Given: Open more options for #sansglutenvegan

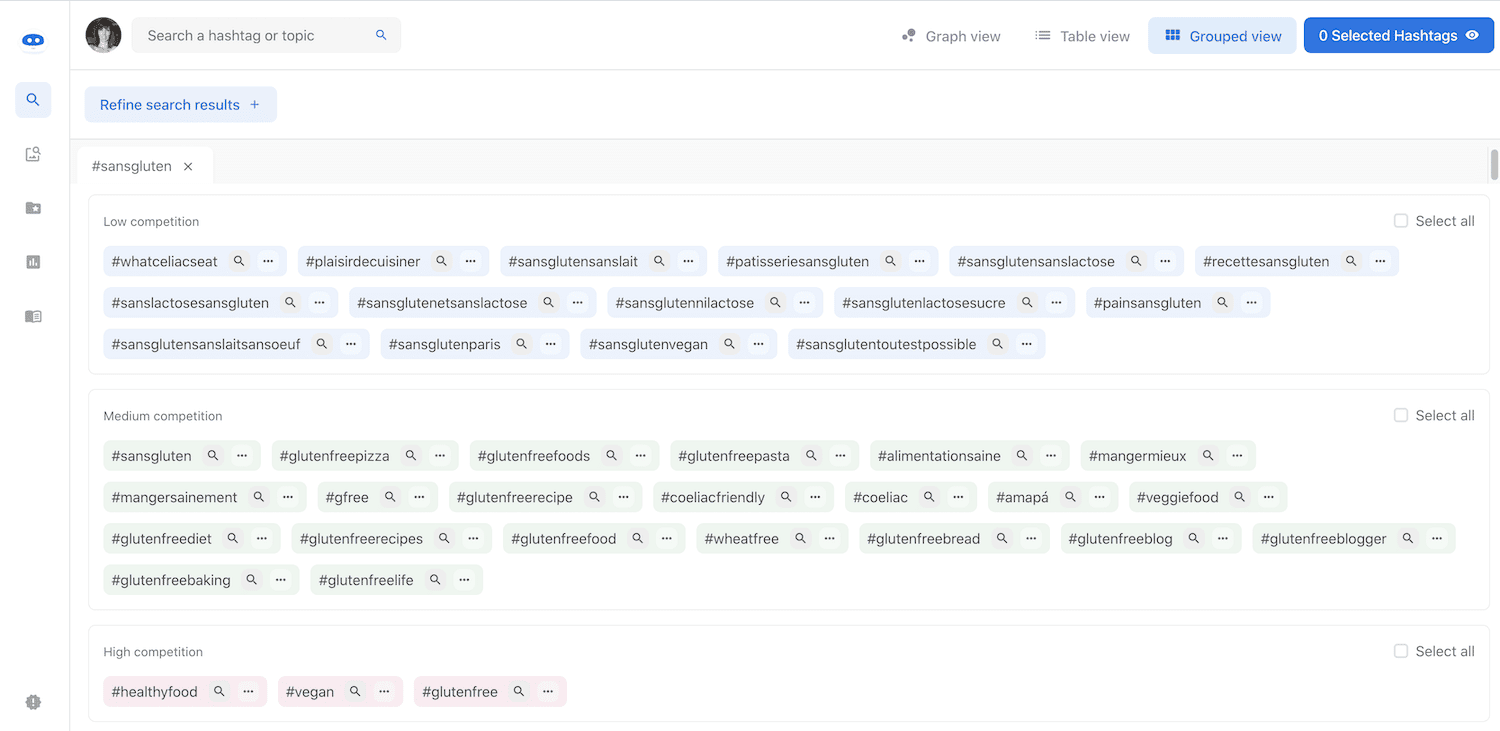Looking at the screenshot, I should 759,344.
